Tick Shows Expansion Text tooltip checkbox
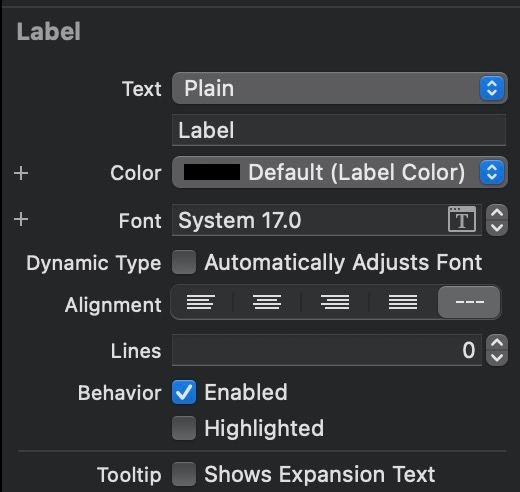The image size is (520, 492). click(184, 474)
